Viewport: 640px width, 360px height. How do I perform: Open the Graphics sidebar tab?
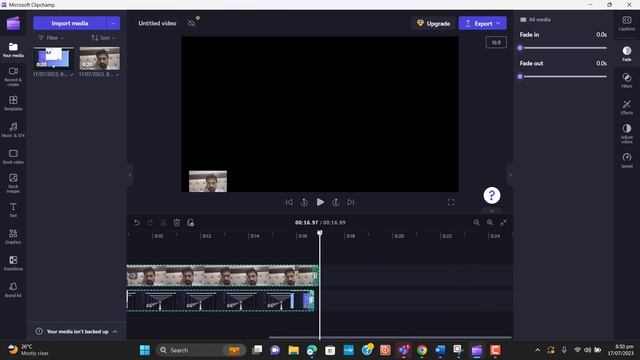[13, 236]
